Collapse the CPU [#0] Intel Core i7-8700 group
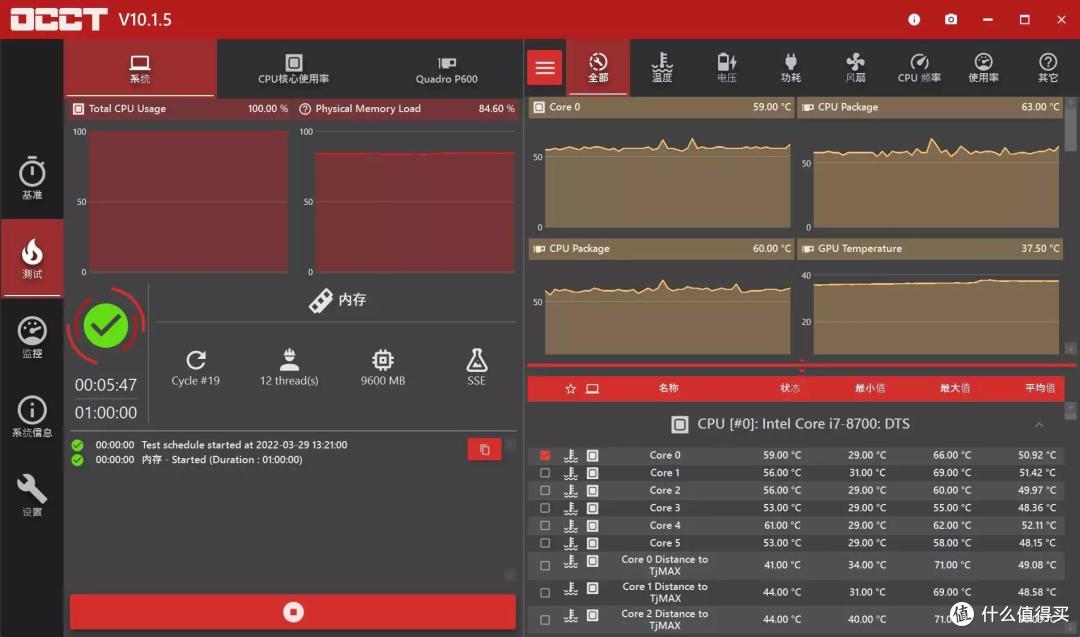The image size is (1080, 637). (x=1039, y=425)
